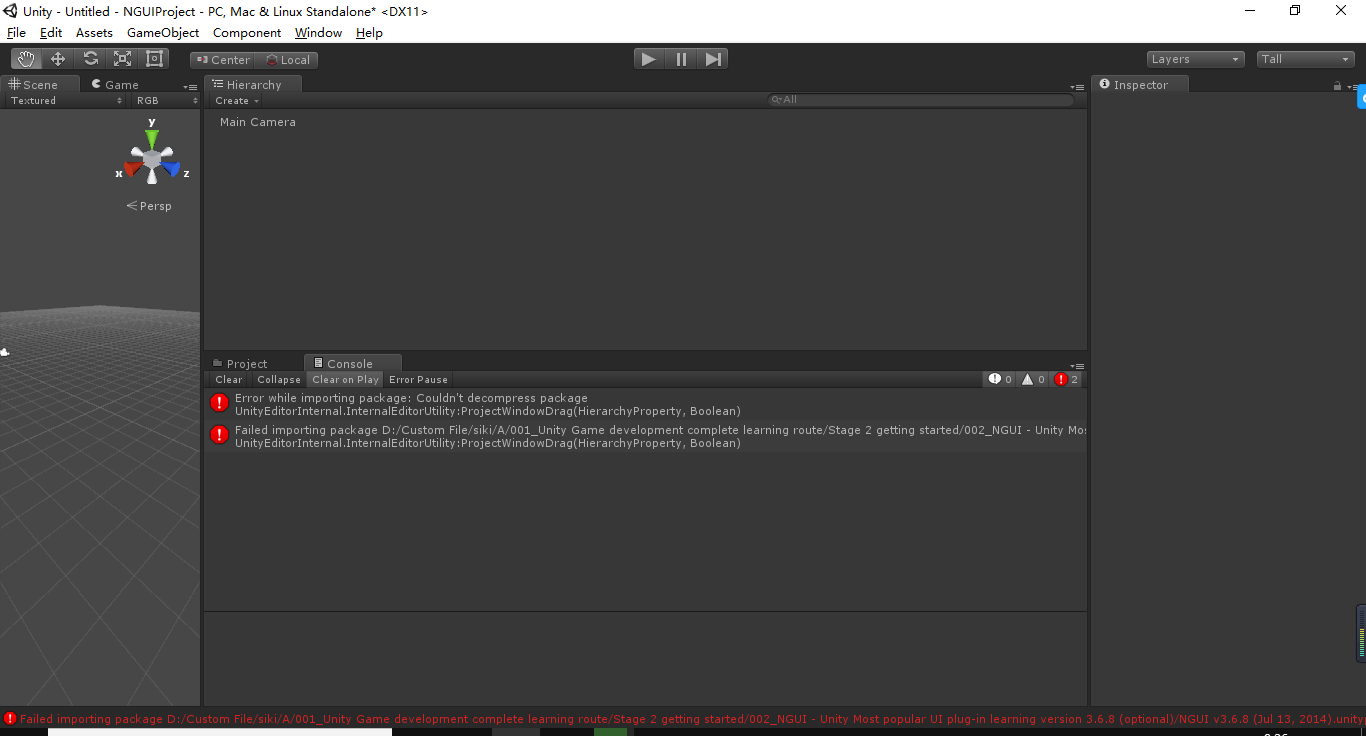The height and width of the screenshot is (736, 1366).
Task: Select Main Camera in the Hierarchy
Action: pos(258,122)
